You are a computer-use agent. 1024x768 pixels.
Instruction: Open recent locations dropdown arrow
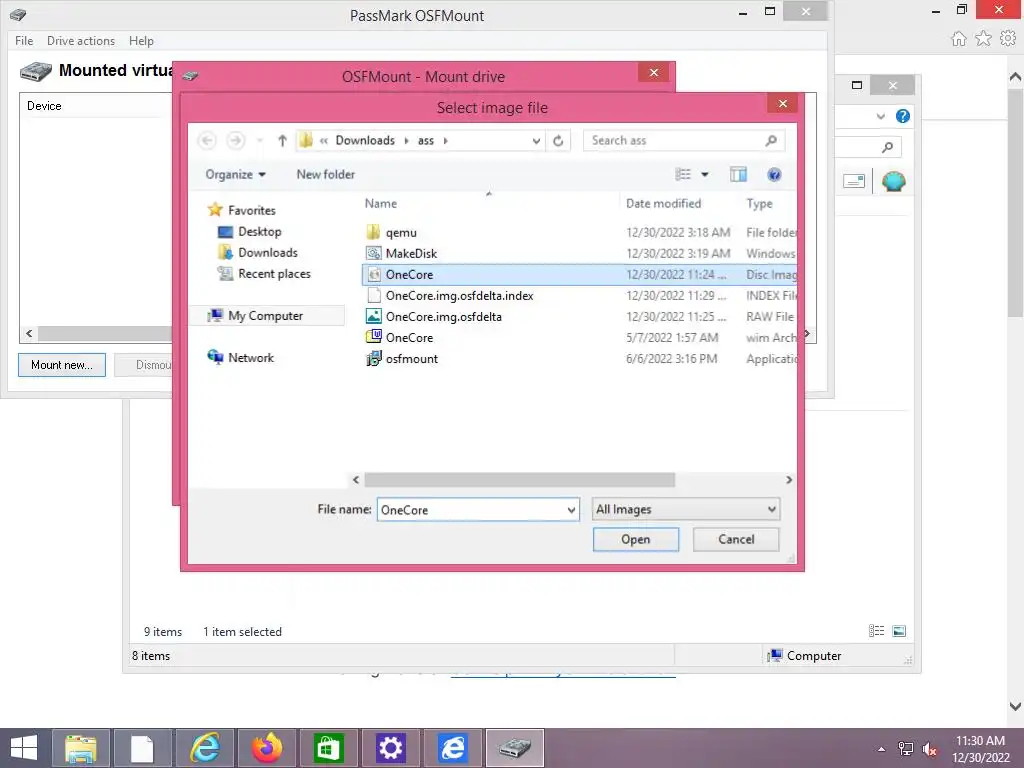(259, 140)
